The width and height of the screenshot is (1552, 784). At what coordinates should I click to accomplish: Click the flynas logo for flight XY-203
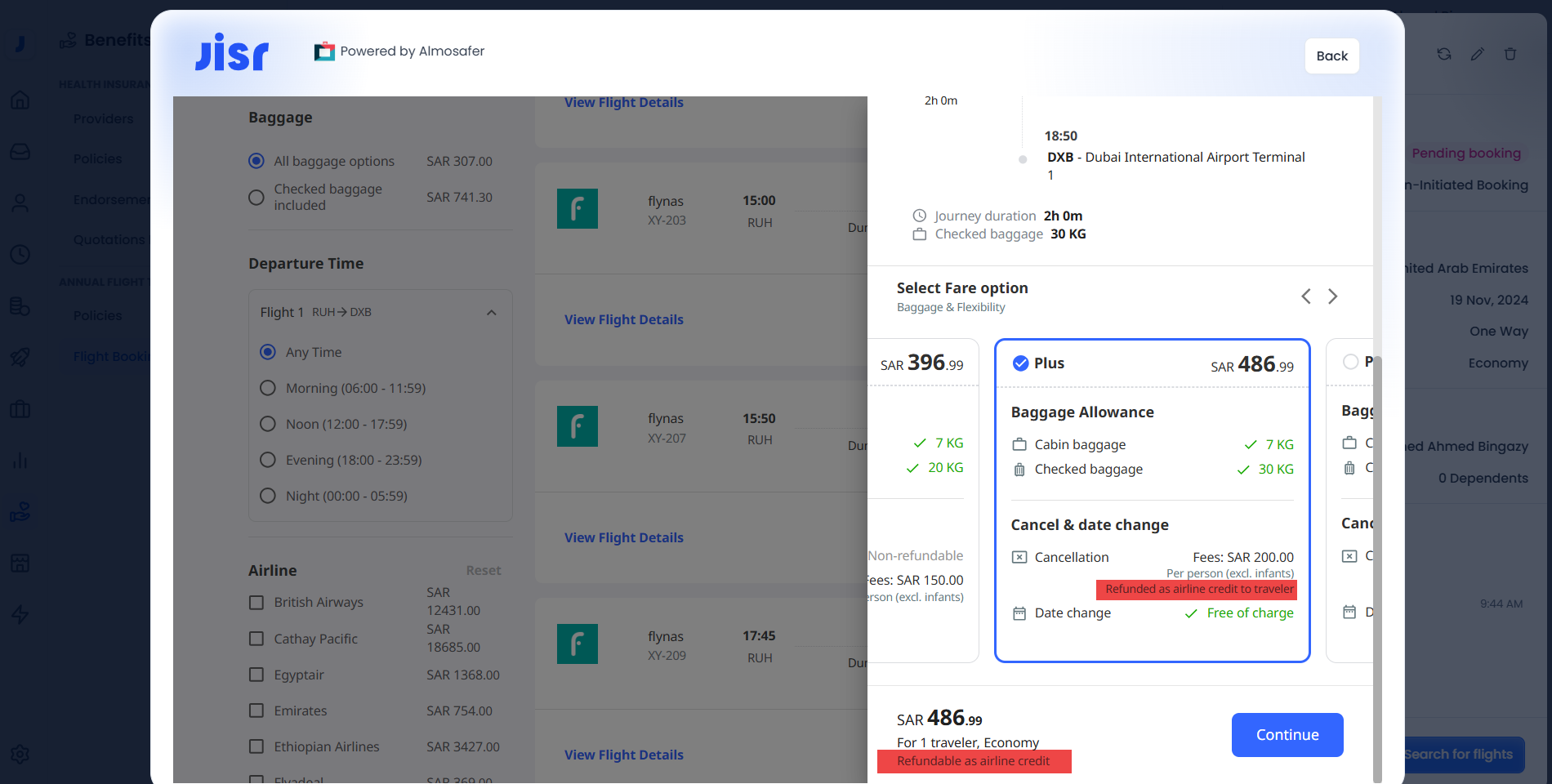pos(577,208)
